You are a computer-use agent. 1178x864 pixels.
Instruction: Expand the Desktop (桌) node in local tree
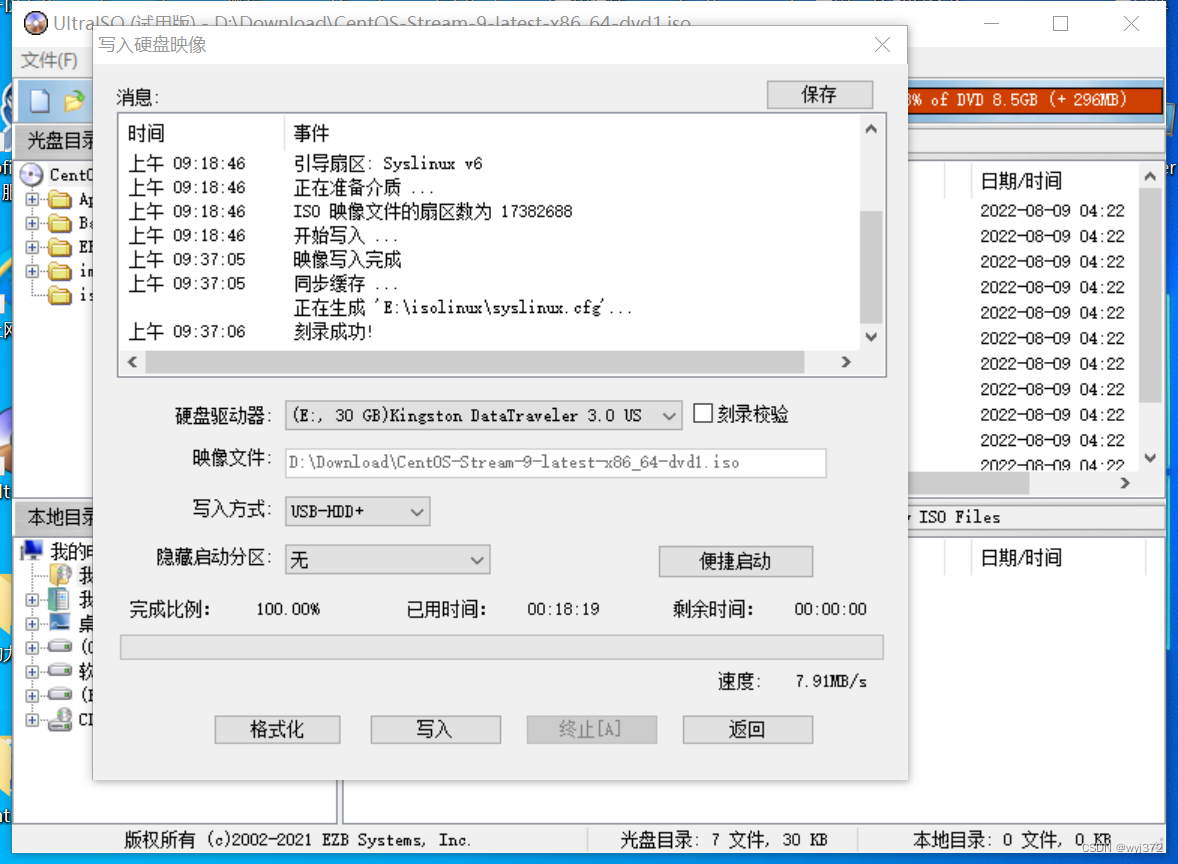click(x=32, y=624)
